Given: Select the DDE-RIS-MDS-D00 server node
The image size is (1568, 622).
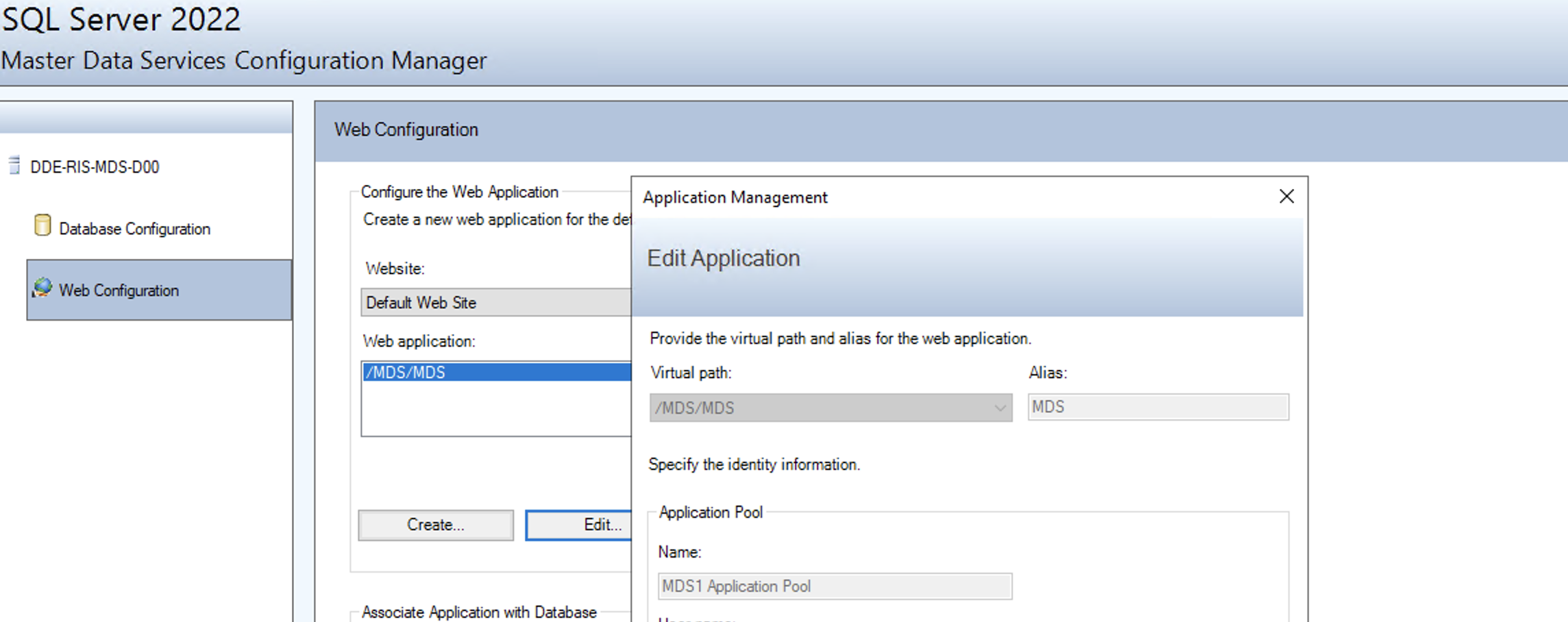Looking at the screenshot, I should (x=95, y=166).
